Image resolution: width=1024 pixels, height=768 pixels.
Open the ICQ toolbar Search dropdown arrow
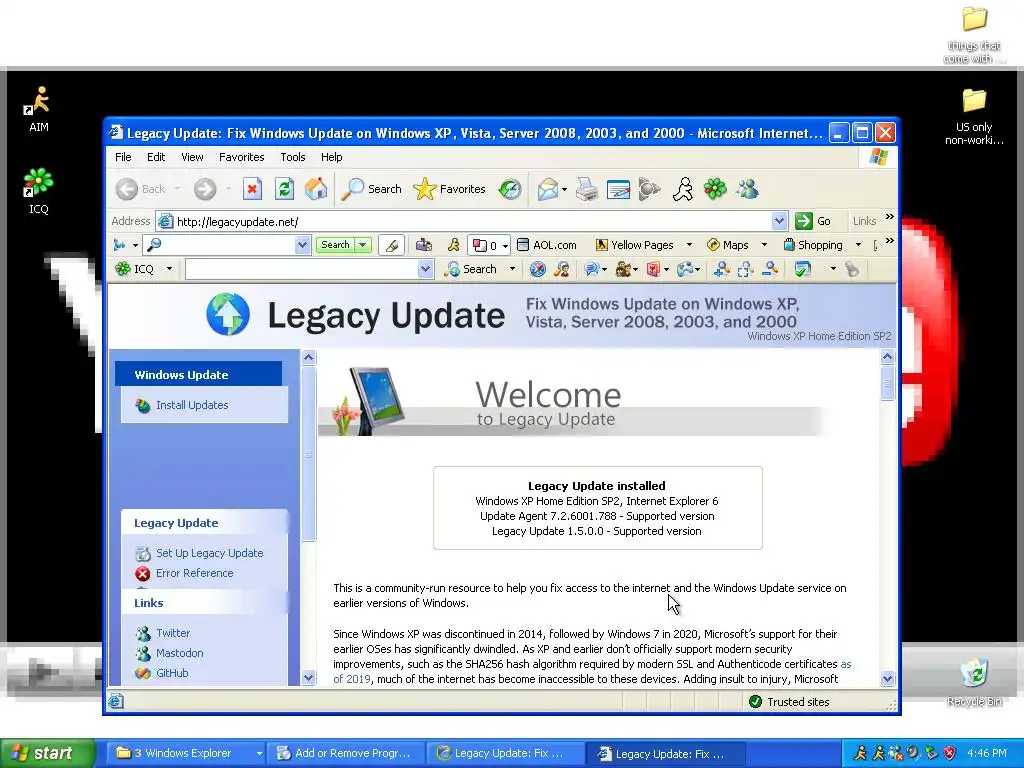point(512,269)
